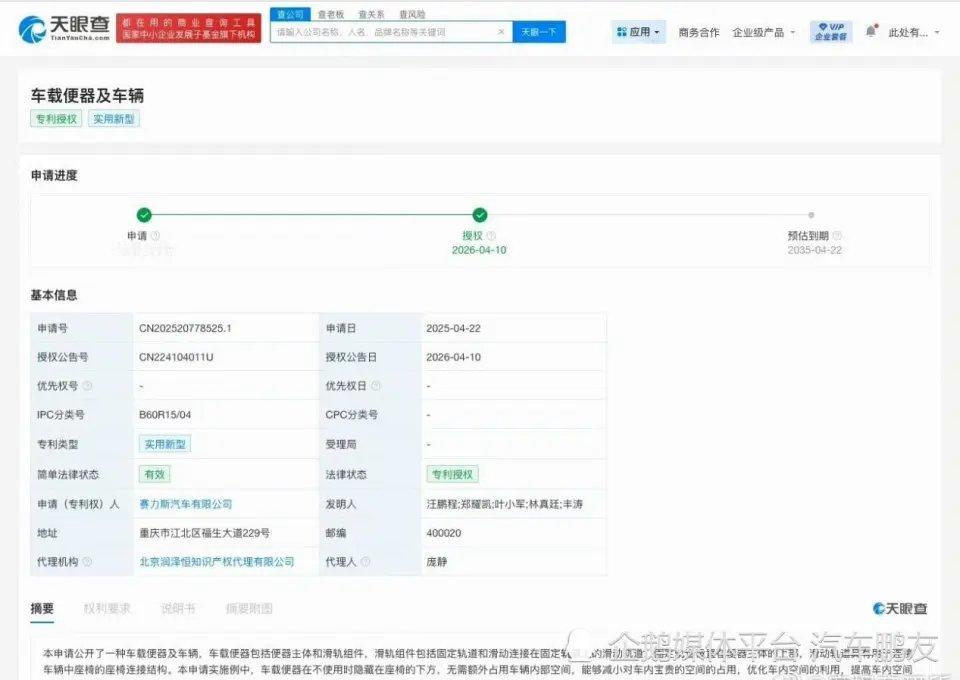Select the inventors list 汪鹏程;郑耀凯
Viewport: 960px width, 680px height.
coord(504,504)
